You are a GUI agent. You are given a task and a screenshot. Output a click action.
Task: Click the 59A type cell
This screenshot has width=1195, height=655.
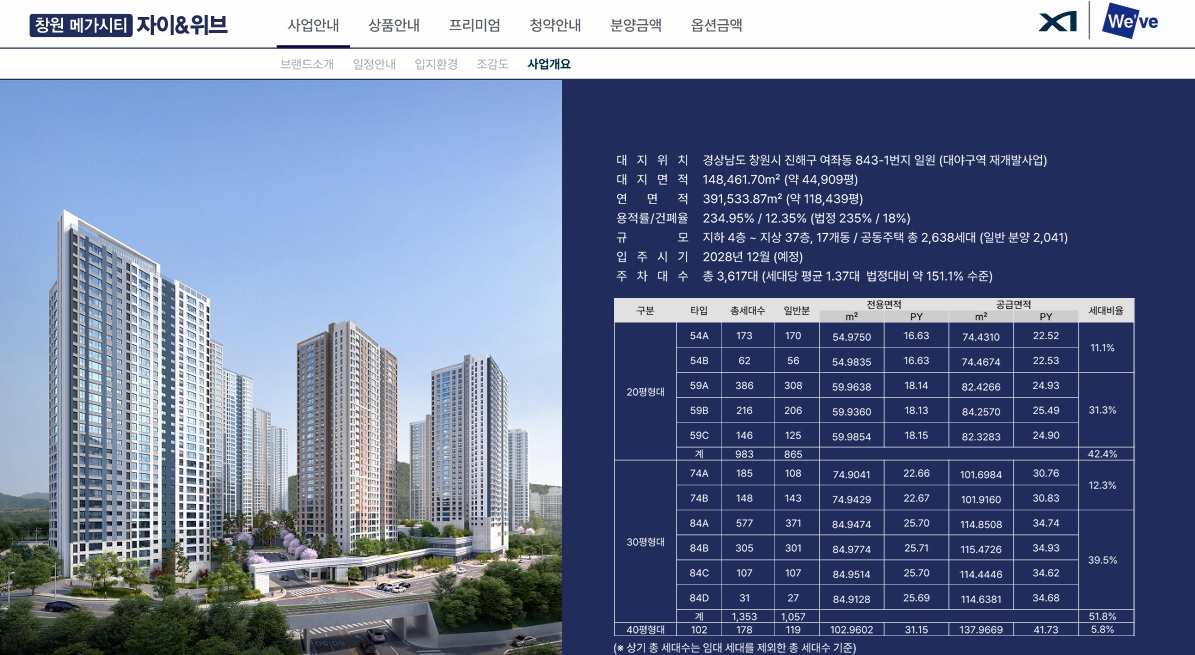[699, 386]
